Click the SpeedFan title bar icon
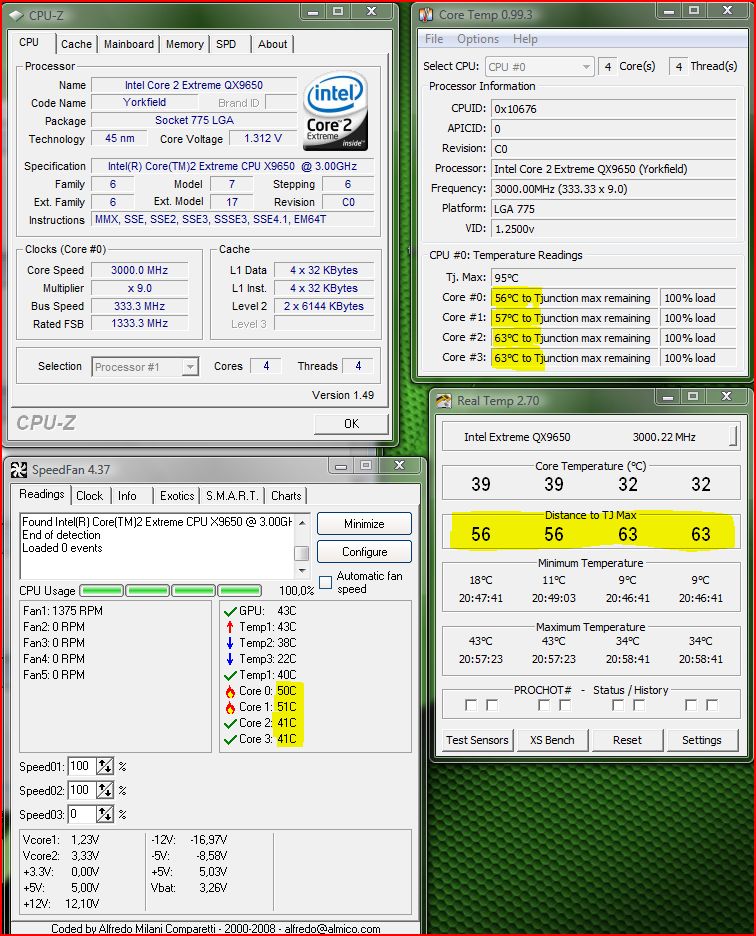This screenshot has width=756, height=936. (19, 470)
